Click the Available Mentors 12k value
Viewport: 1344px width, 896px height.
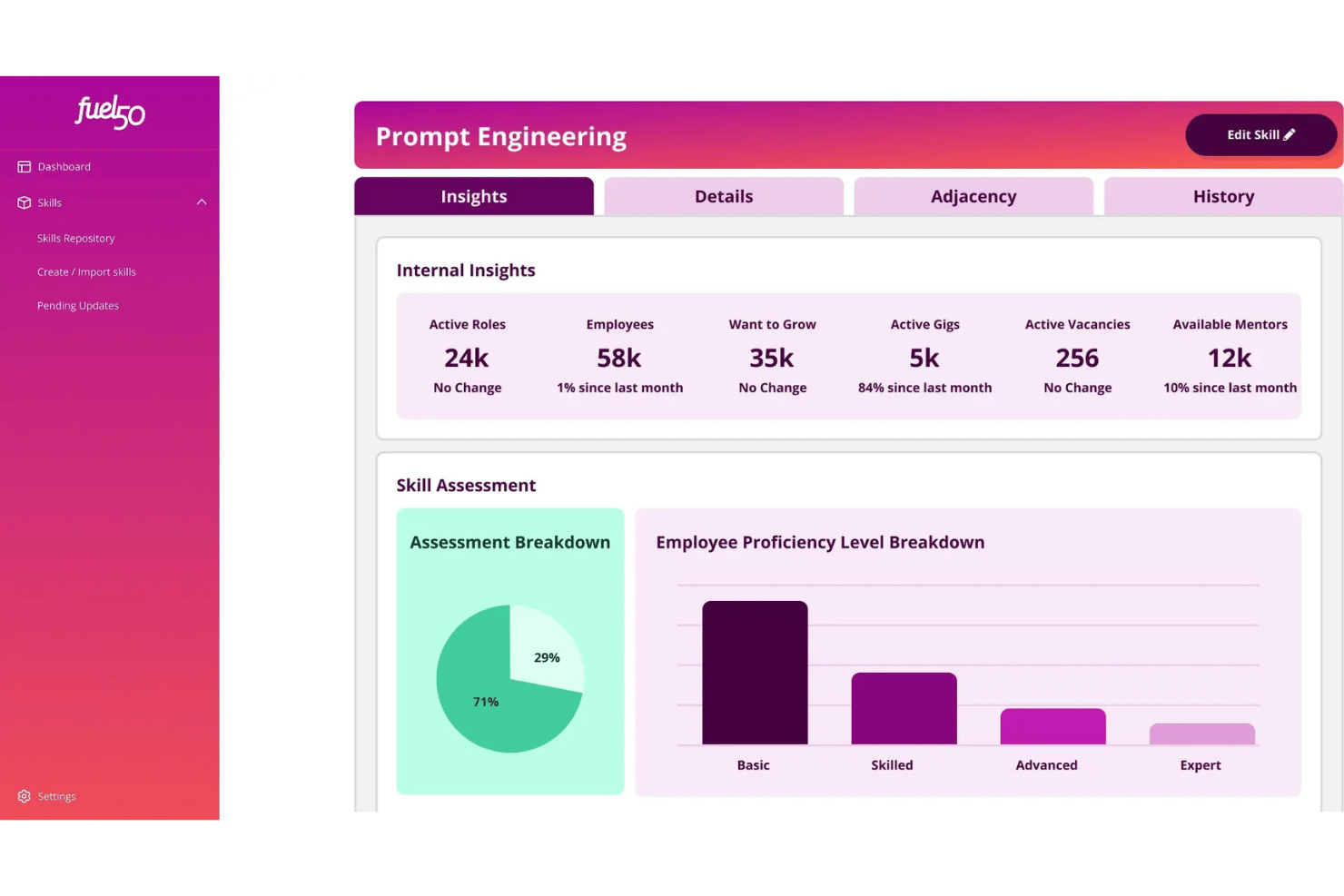coord(1230,358)
